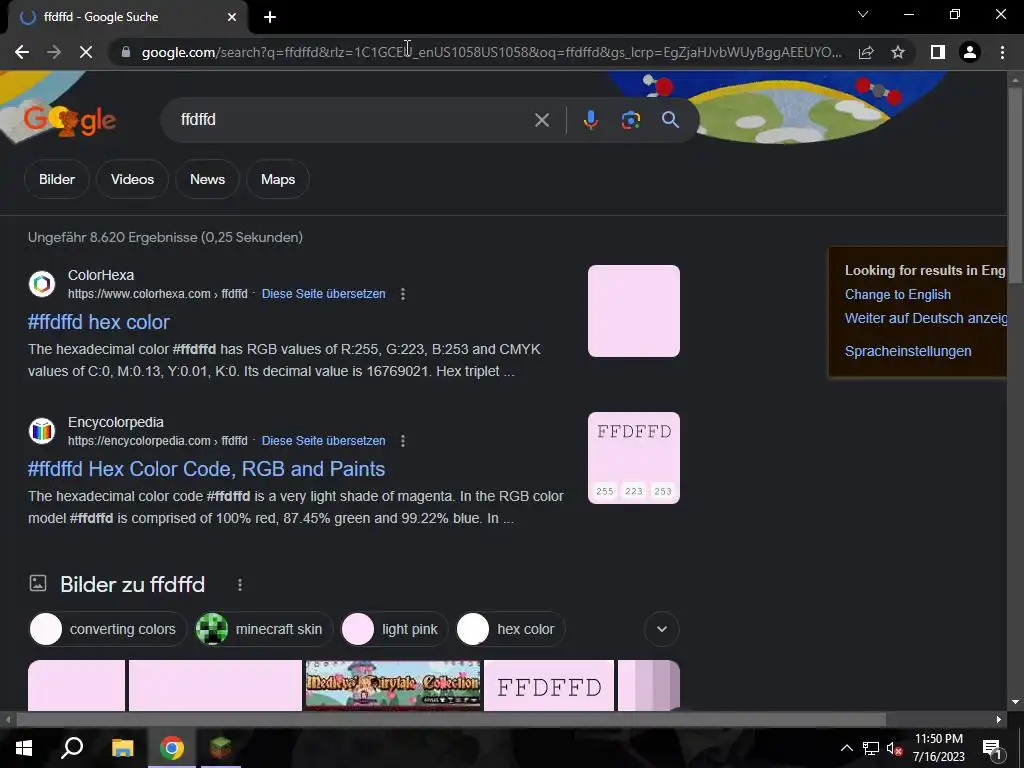Click the forward navigation arrow
The width and height of the screenshot is (1024, 768).
click(x=54, y=52)
